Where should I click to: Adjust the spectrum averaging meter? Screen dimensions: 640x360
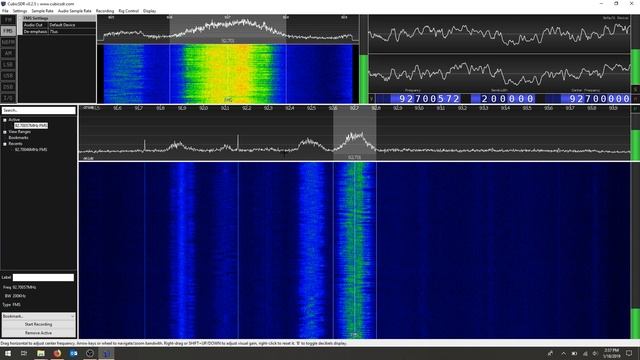coord(636,138)
